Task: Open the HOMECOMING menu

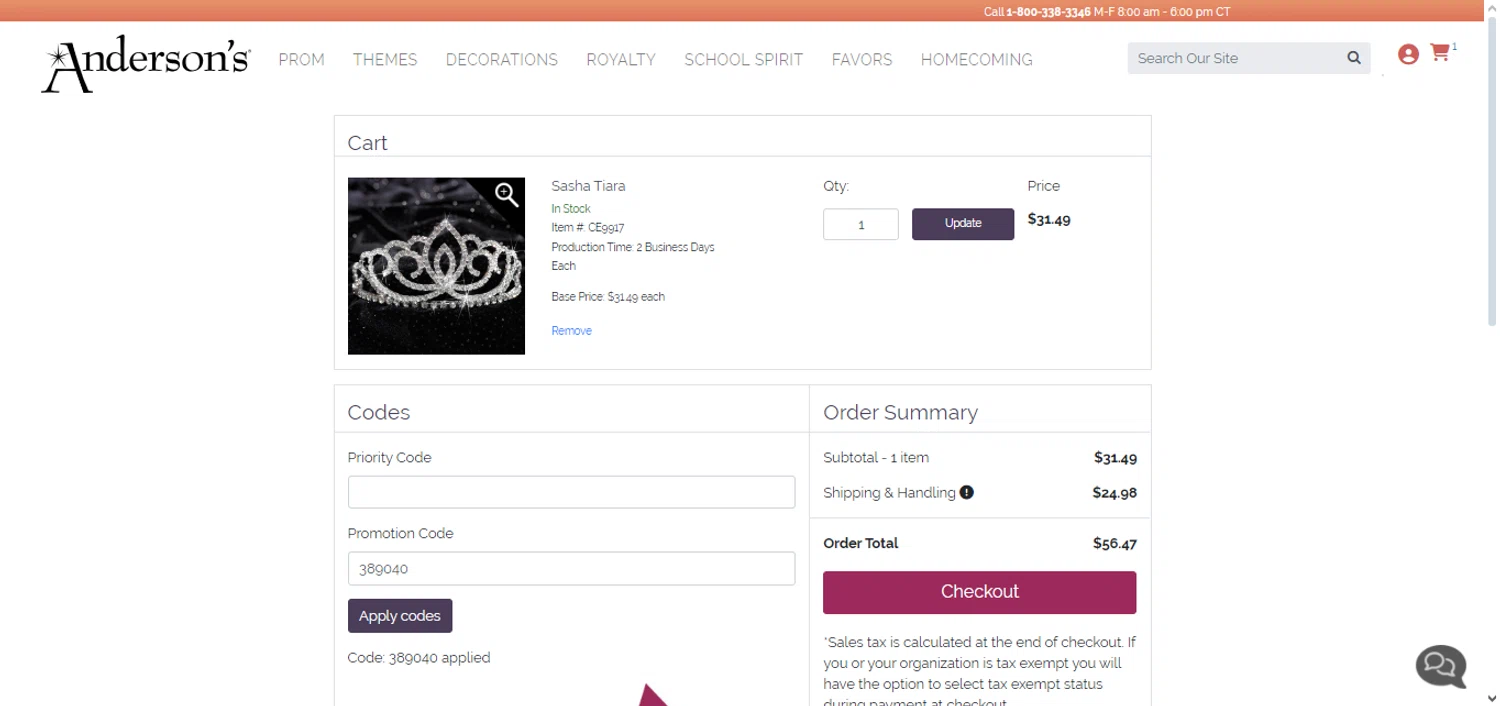Action: (976, 60)
